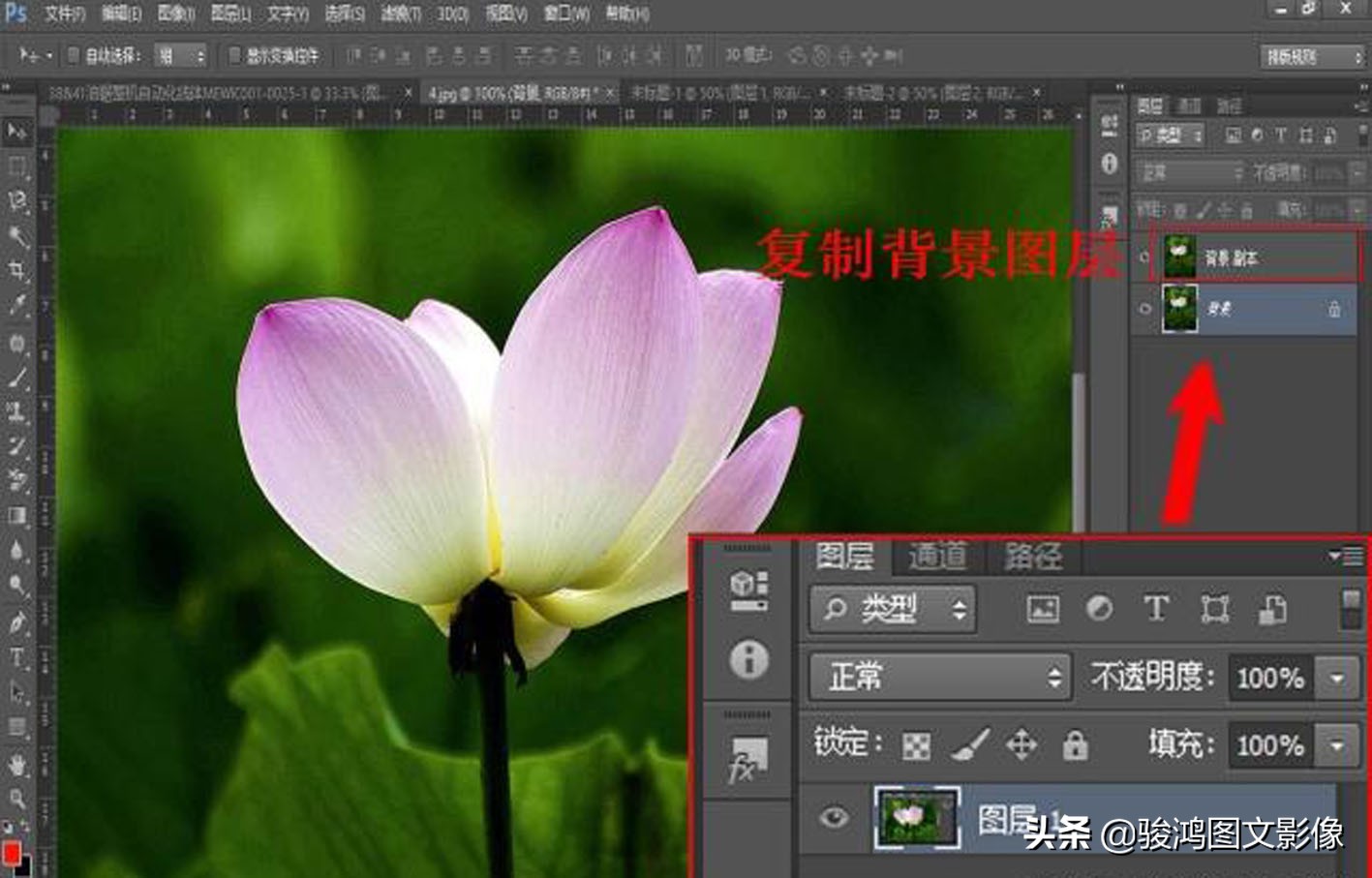Screen dimensions: 1372x878
Task: Click the lock icon on the 背景 layer
Action: (1334, 310)
